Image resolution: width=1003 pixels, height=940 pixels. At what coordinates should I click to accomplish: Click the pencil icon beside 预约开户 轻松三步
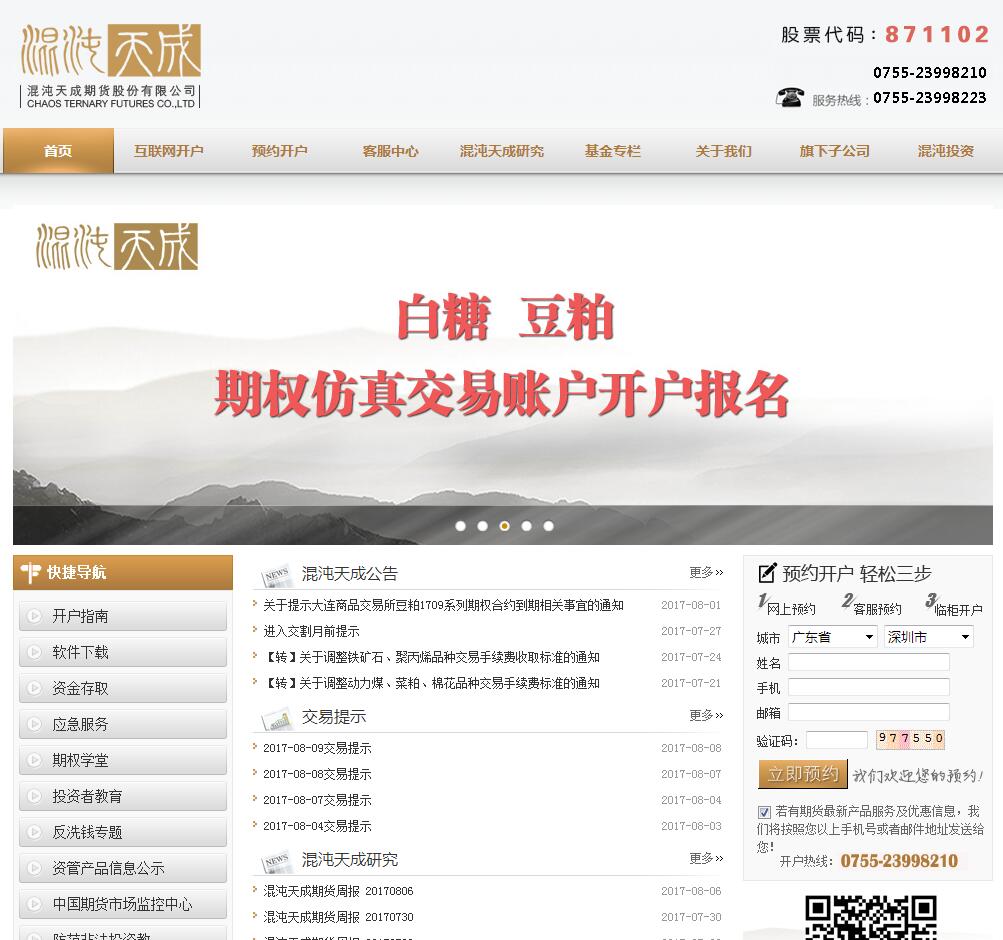coord(767,573)
